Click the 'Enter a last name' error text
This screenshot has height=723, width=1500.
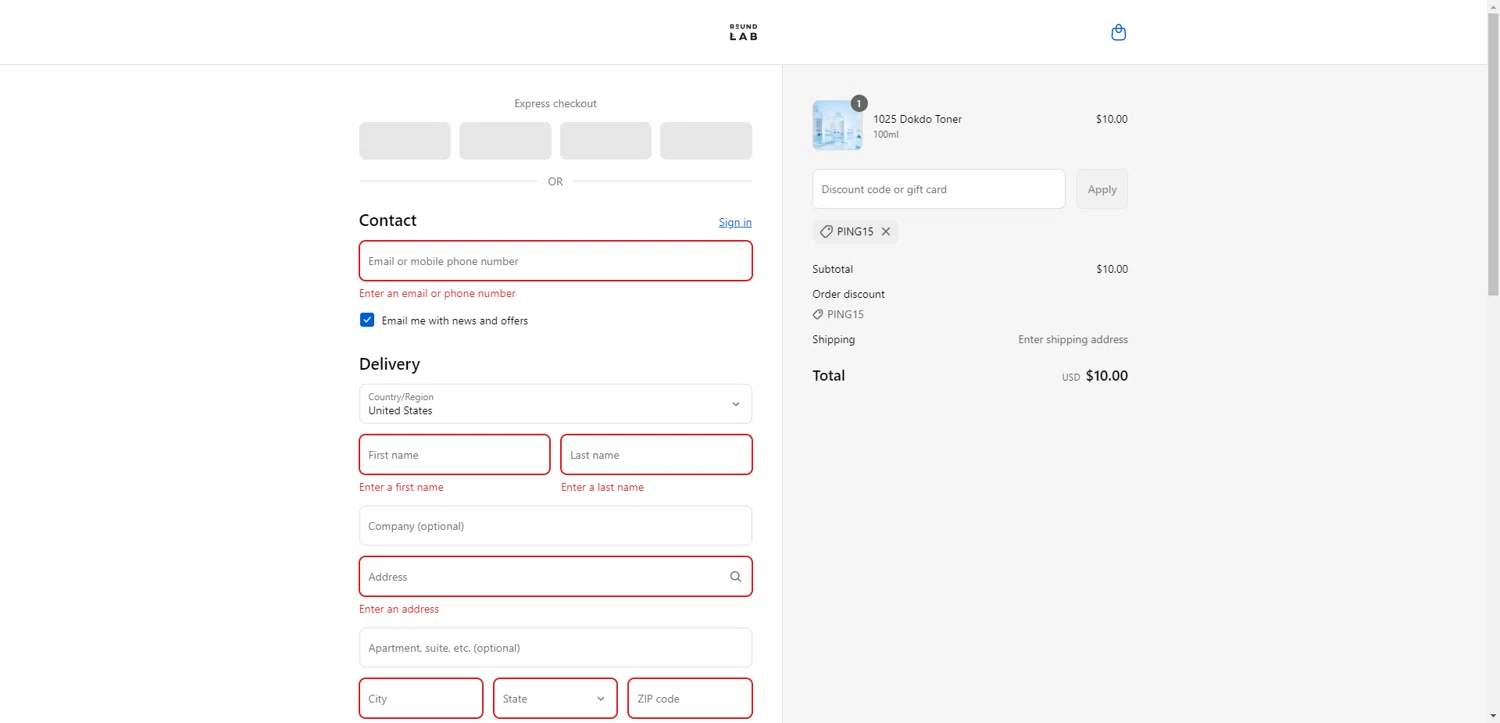(602, 488)
